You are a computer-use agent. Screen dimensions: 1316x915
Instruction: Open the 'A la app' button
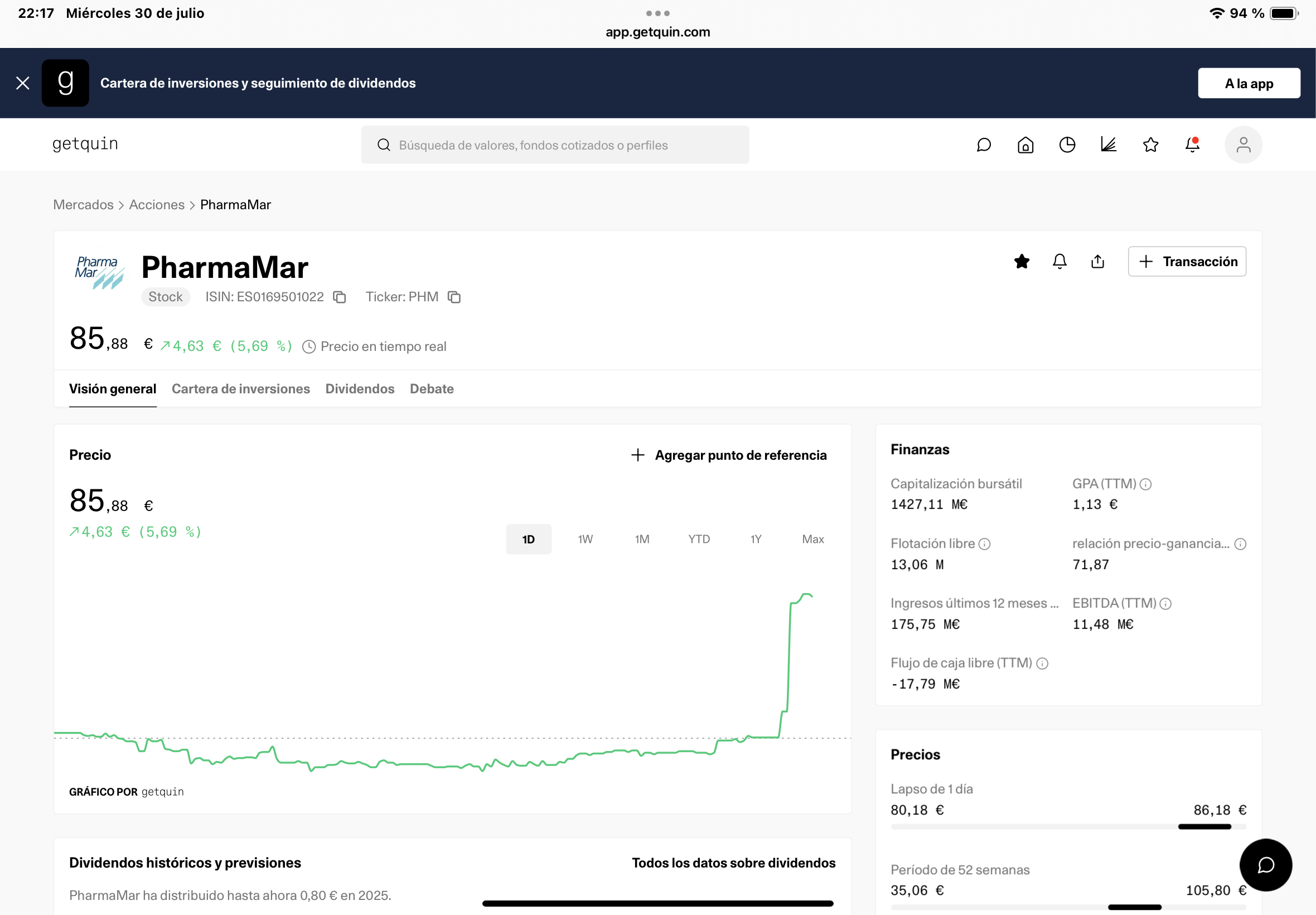[x=1249, y=83]
